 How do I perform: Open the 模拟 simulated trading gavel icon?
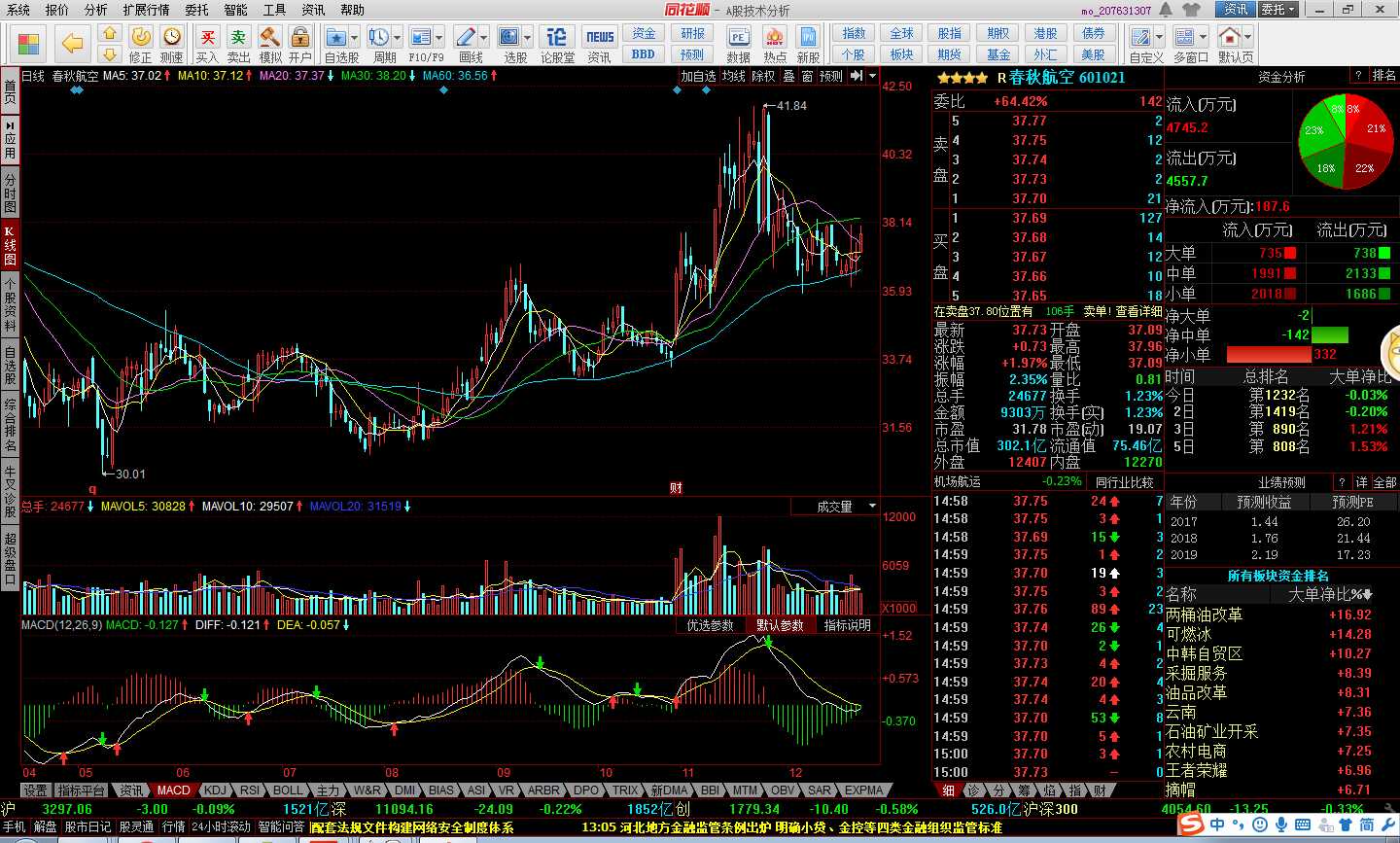pyautogui.click(x=270, y=44)
